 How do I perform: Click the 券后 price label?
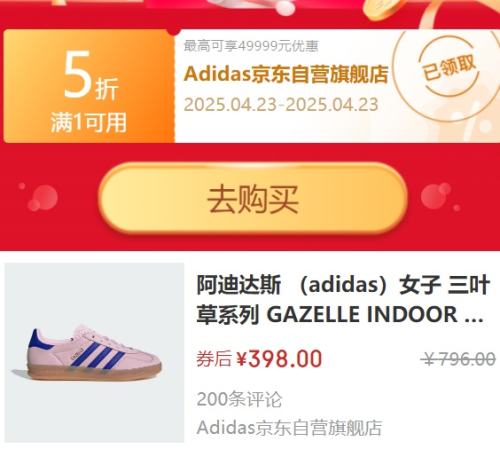(214, 359)
